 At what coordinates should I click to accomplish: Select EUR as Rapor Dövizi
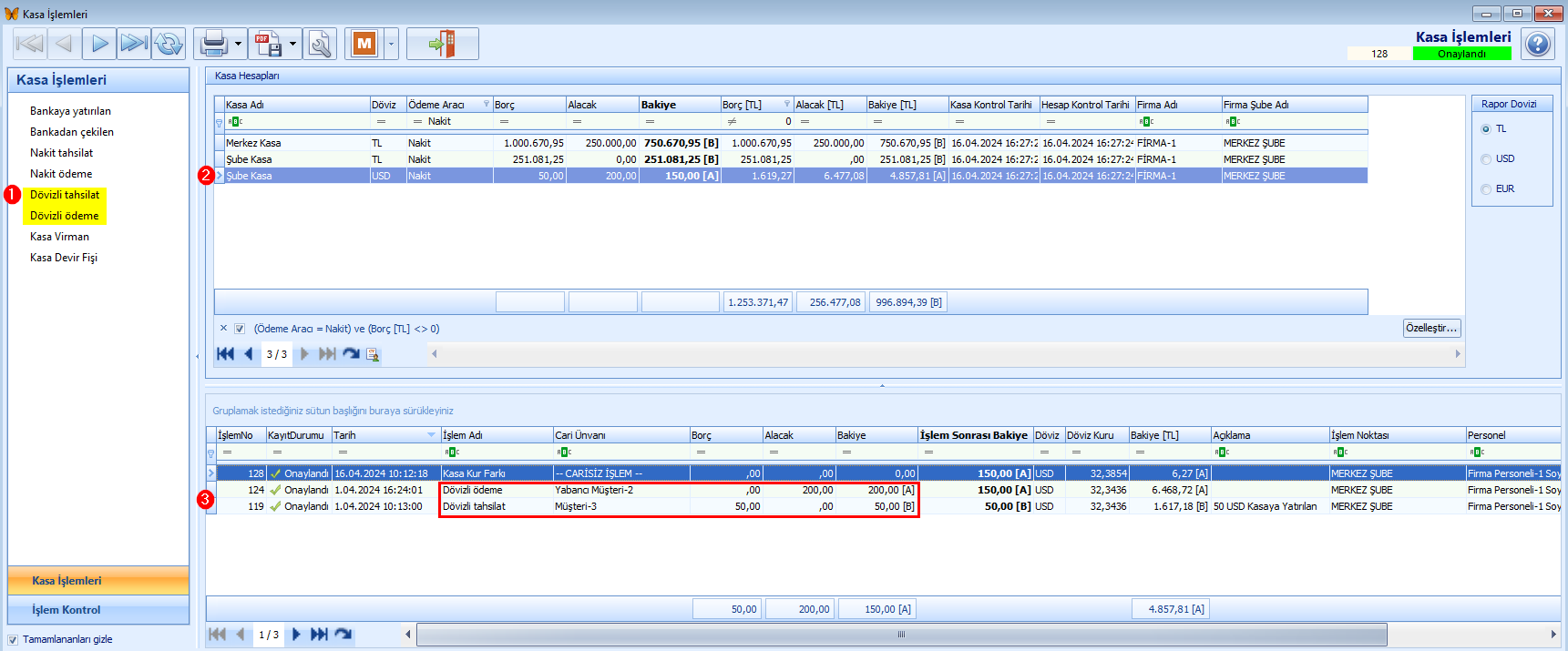pos(1486,189)
